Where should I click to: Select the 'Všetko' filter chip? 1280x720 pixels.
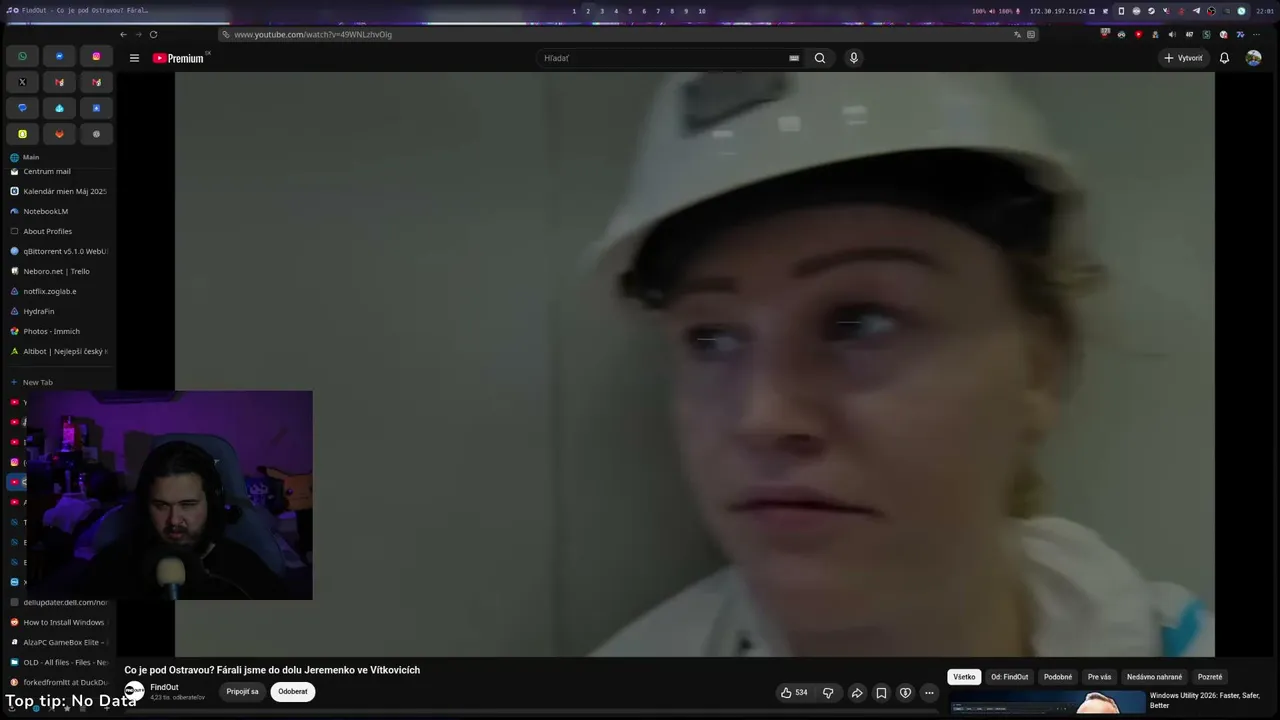pyautogui.click(x=964, y=677)
